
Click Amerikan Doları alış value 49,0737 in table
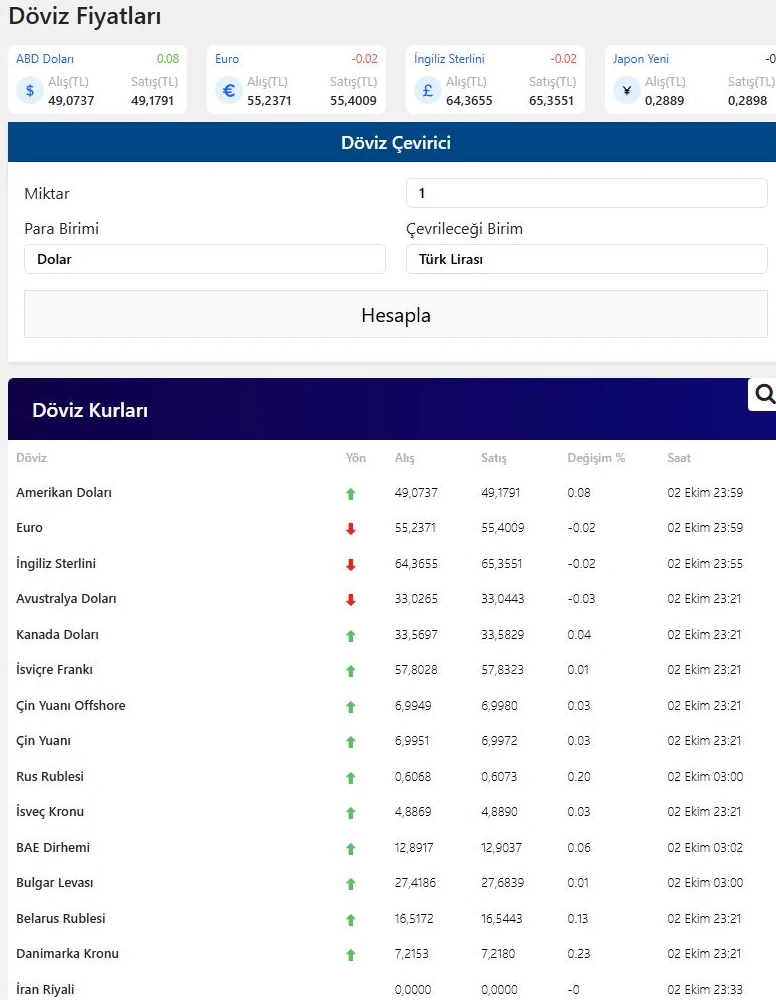click(x=416, y=492)
